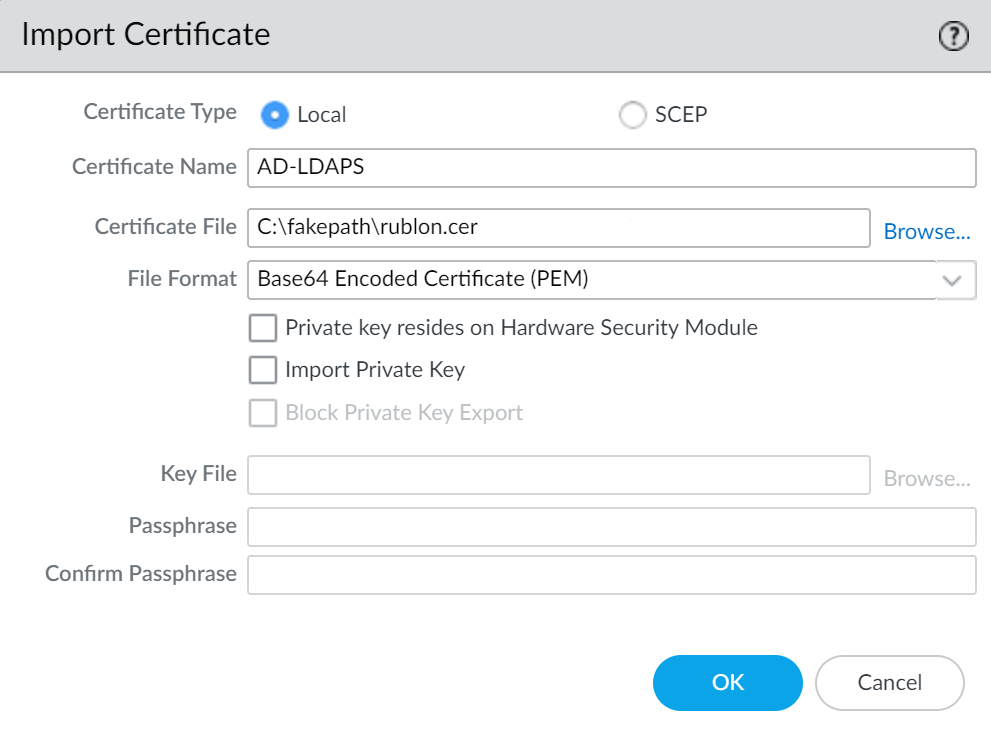The height and width of the screenshot is (736, 991).
Task: Enable Private key resides on Hardware Security Module
Action: pyautogui.click(x=263, y=328)
